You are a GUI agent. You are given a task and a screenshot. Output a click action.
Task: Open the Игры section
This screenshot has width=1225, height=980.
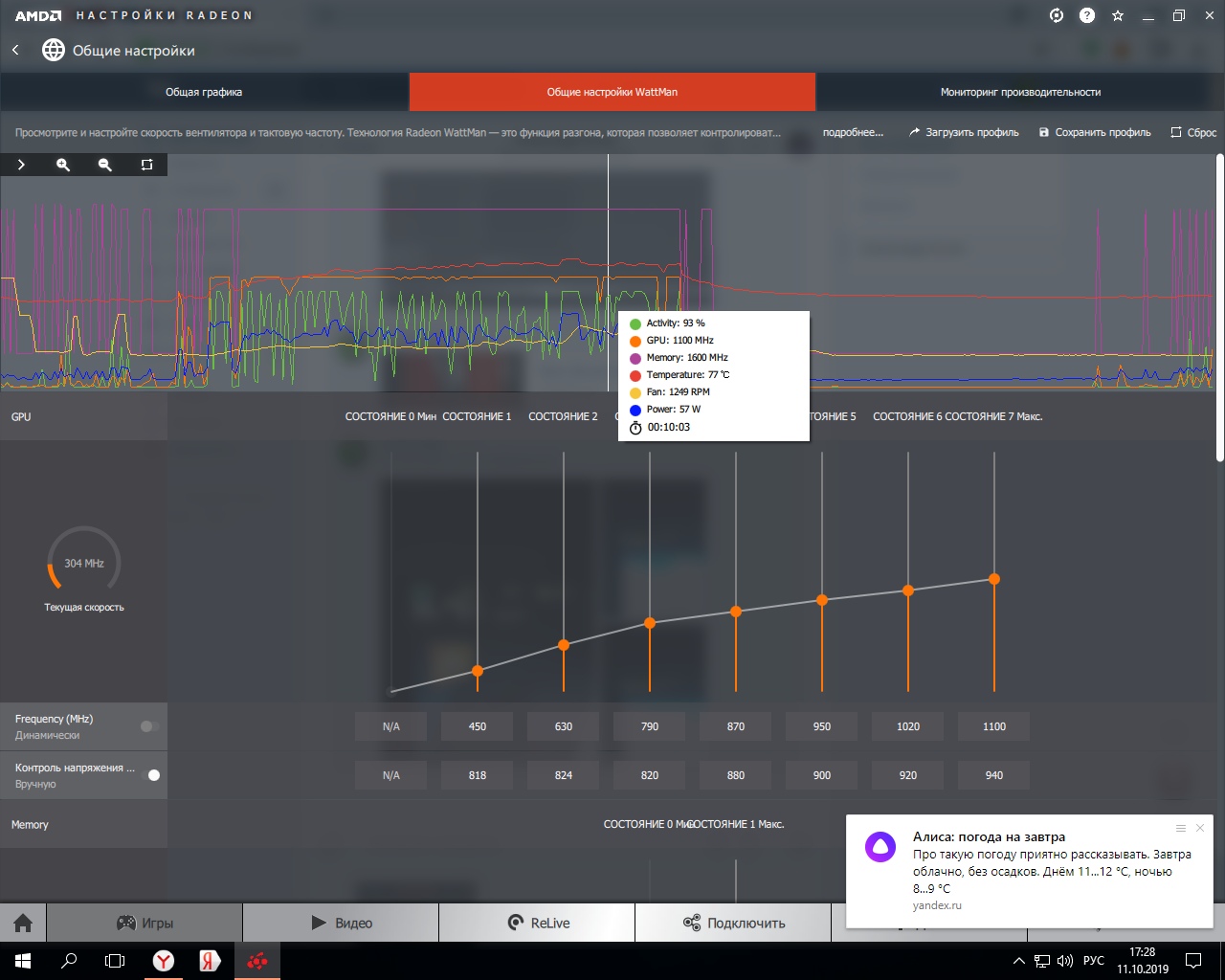pos(145,923)
